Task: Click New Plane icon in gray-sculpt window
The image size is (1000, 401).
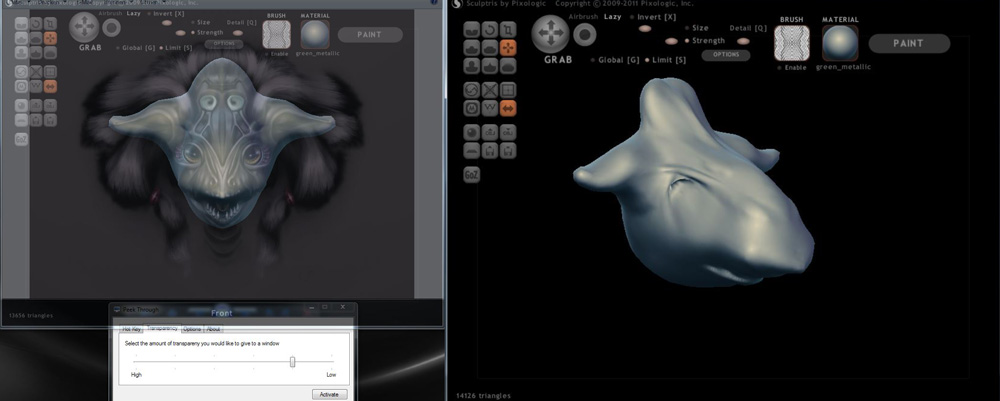Action: [x=471, y=151]
